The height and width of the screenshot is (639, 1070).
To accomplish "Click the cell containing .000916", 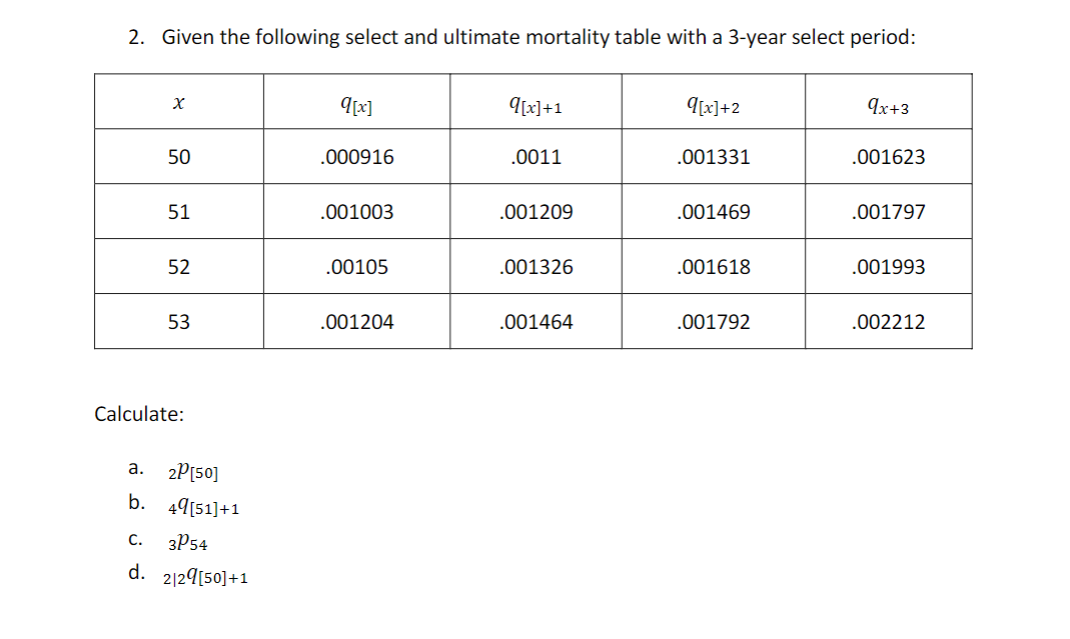I will coord(356,157).
